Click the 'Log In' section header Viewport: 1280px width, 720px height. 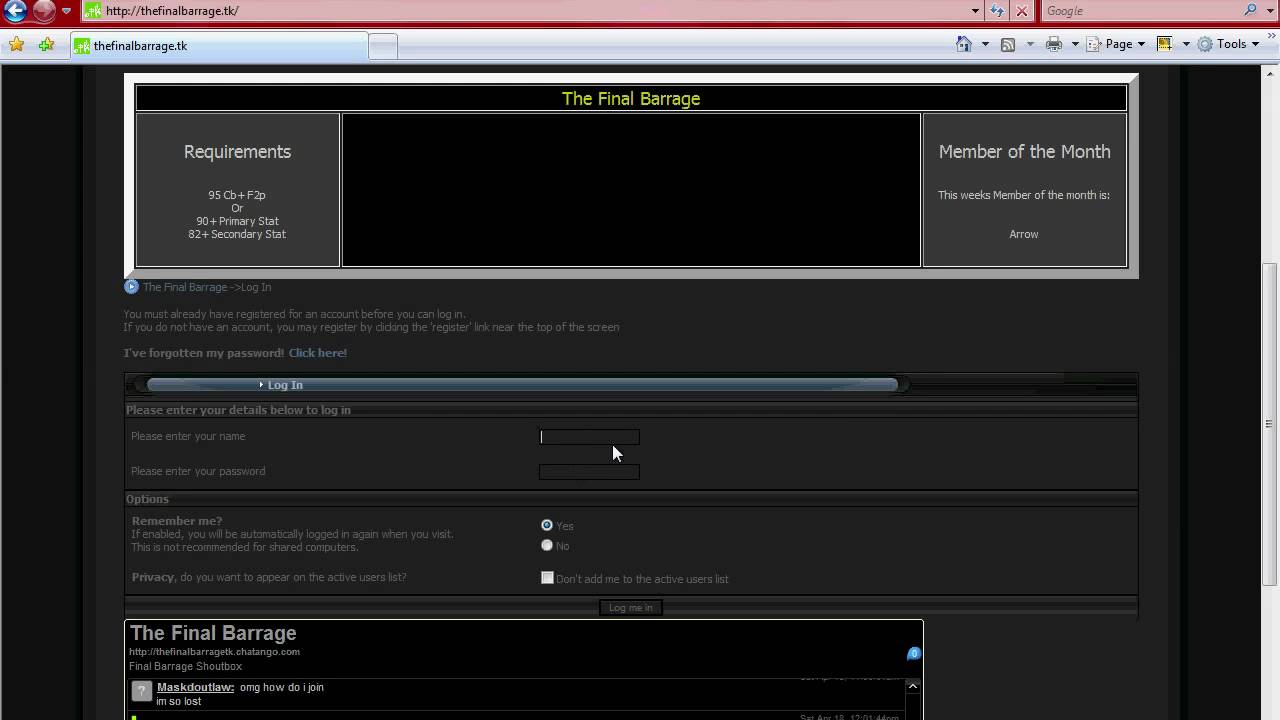pos(285,385)
